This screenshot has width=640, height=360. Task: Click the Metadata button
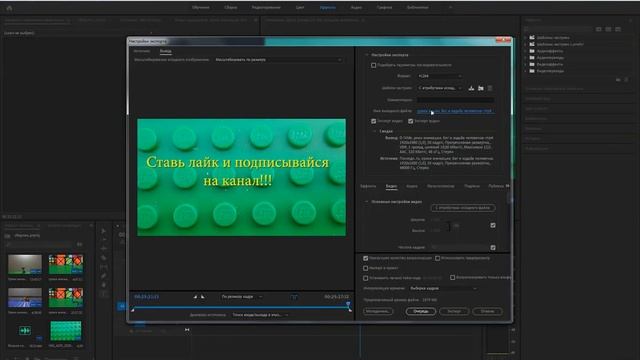pyautogui.click(x=378, y=311)
